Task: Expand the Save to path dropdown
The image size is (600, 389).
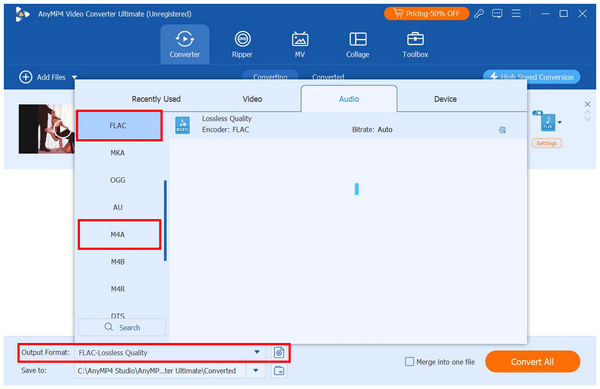Action: tap(256, 371)
